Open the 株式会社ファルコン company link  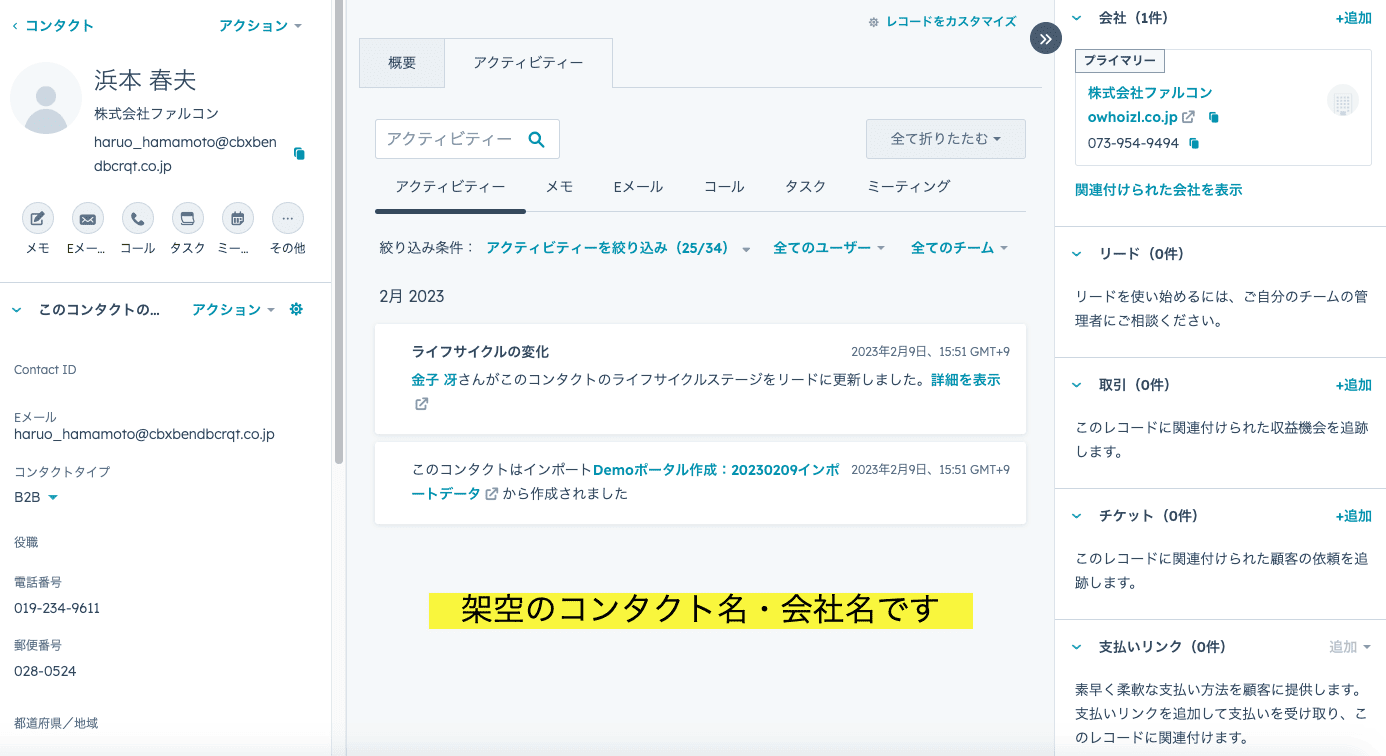[1150, 93]
